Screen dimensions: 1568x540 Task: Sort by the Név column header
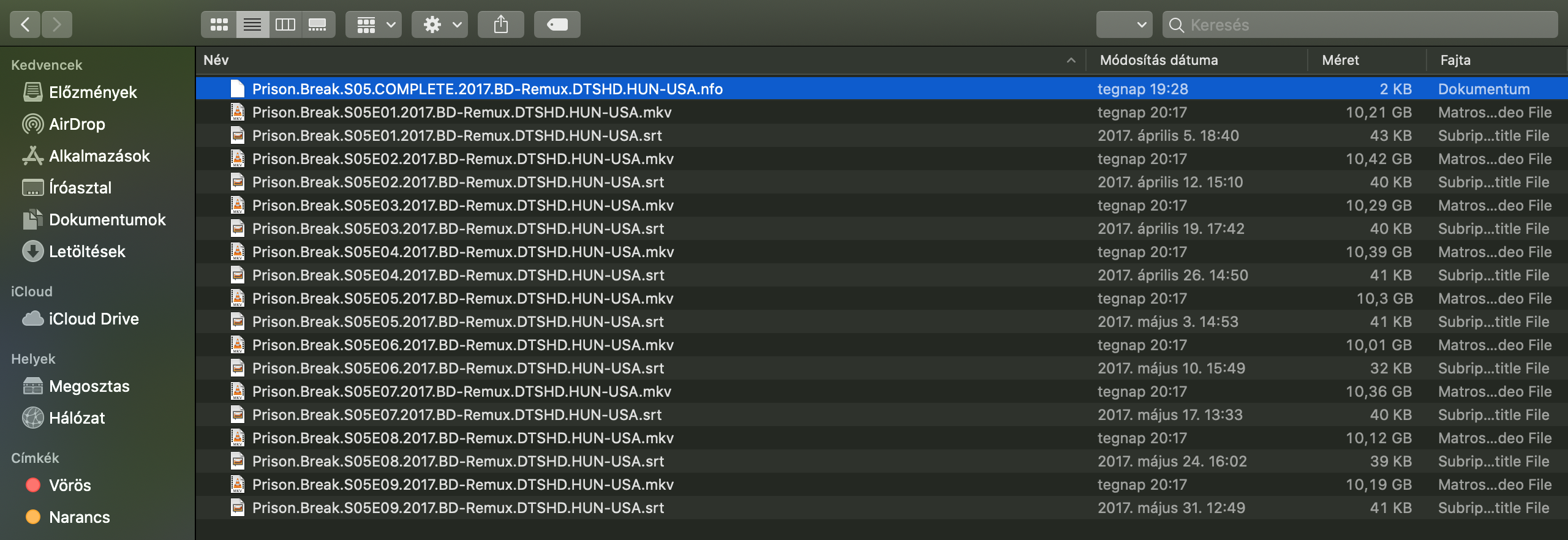pos(216,60)
